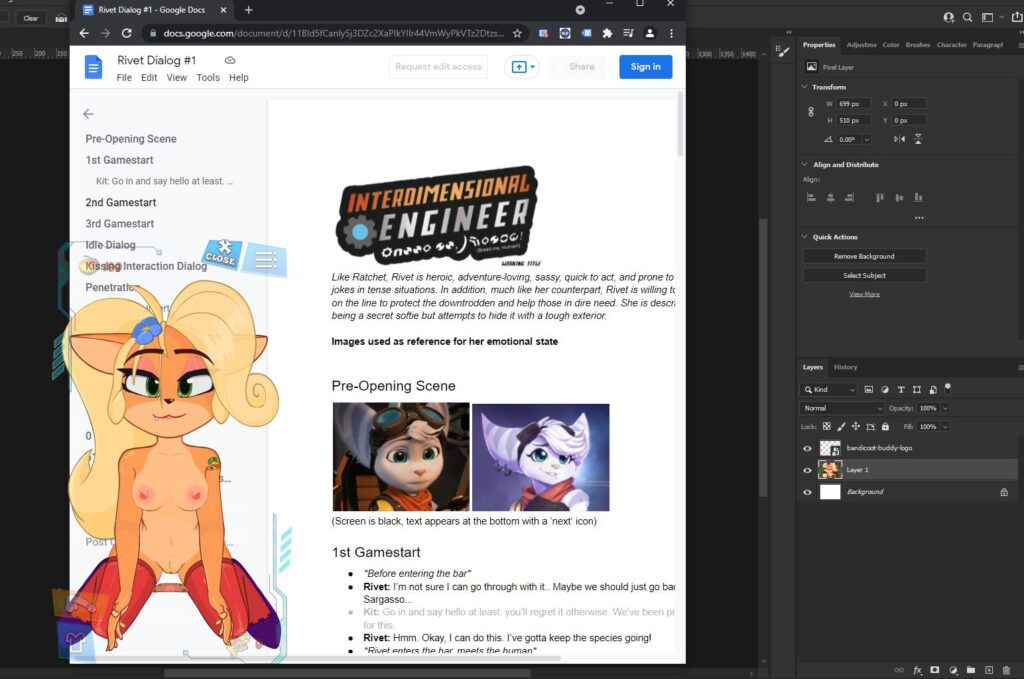This screenshot has height=679, width=1024.
Task: Click the delete layer trash icon
Action: click(1006, 670)
